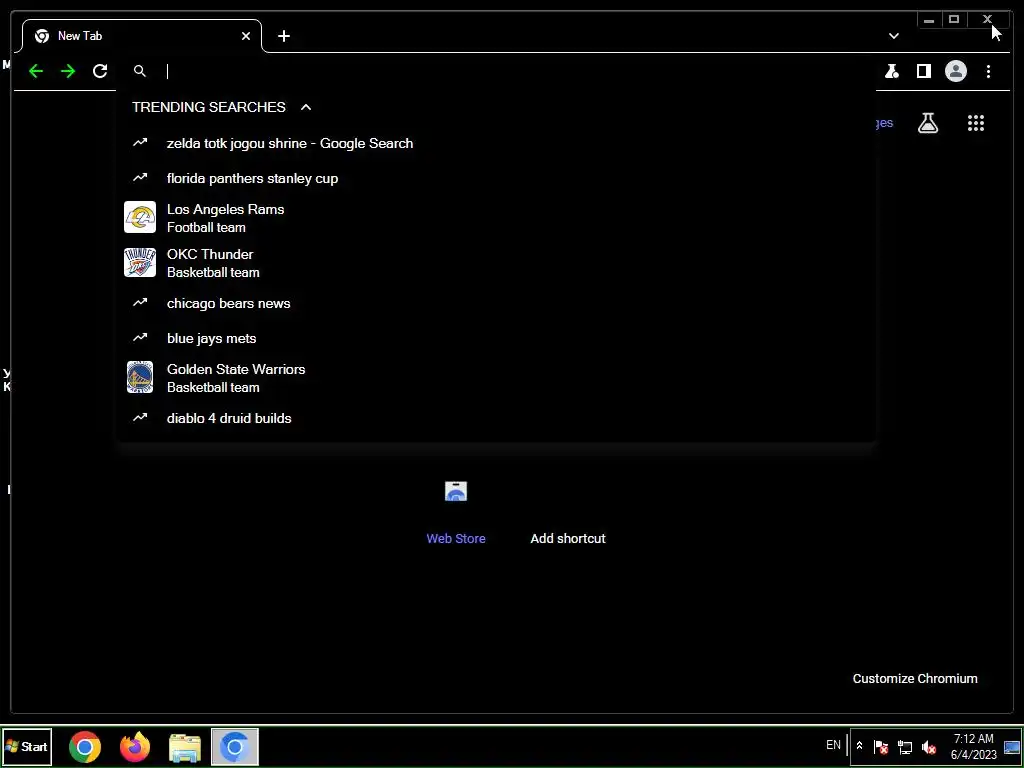Maximize the Chromium window
This screenshot has width=1024, height=768.
point(954,20)
